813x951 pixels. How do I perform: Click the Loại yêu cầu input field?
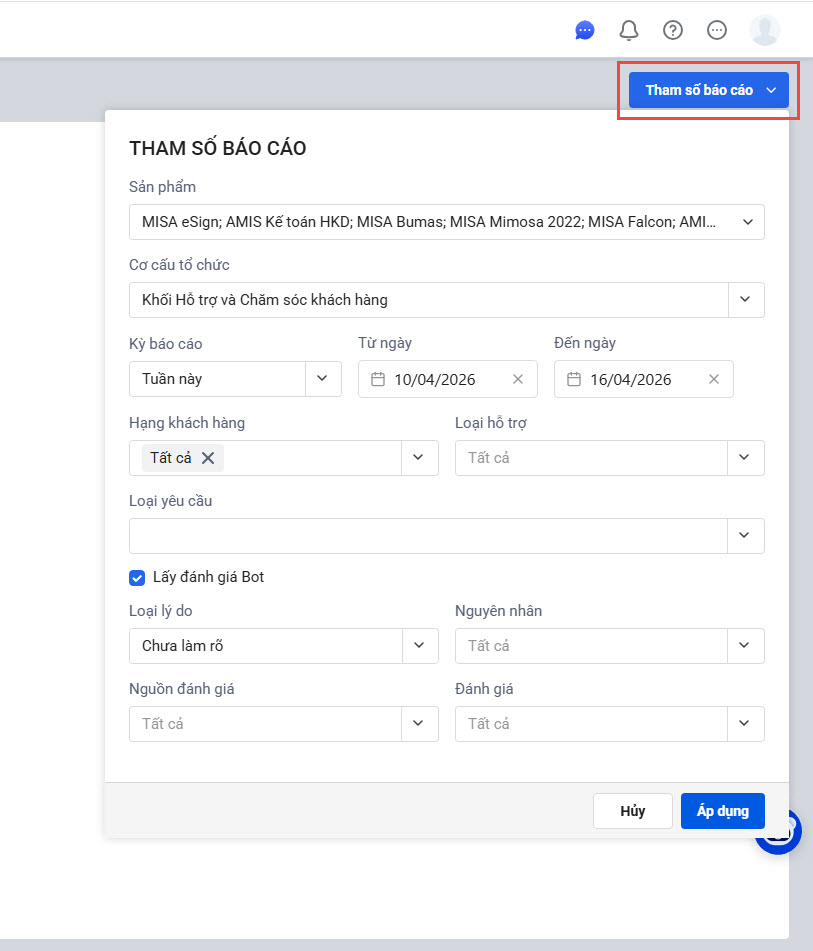[x=427, y=536]
